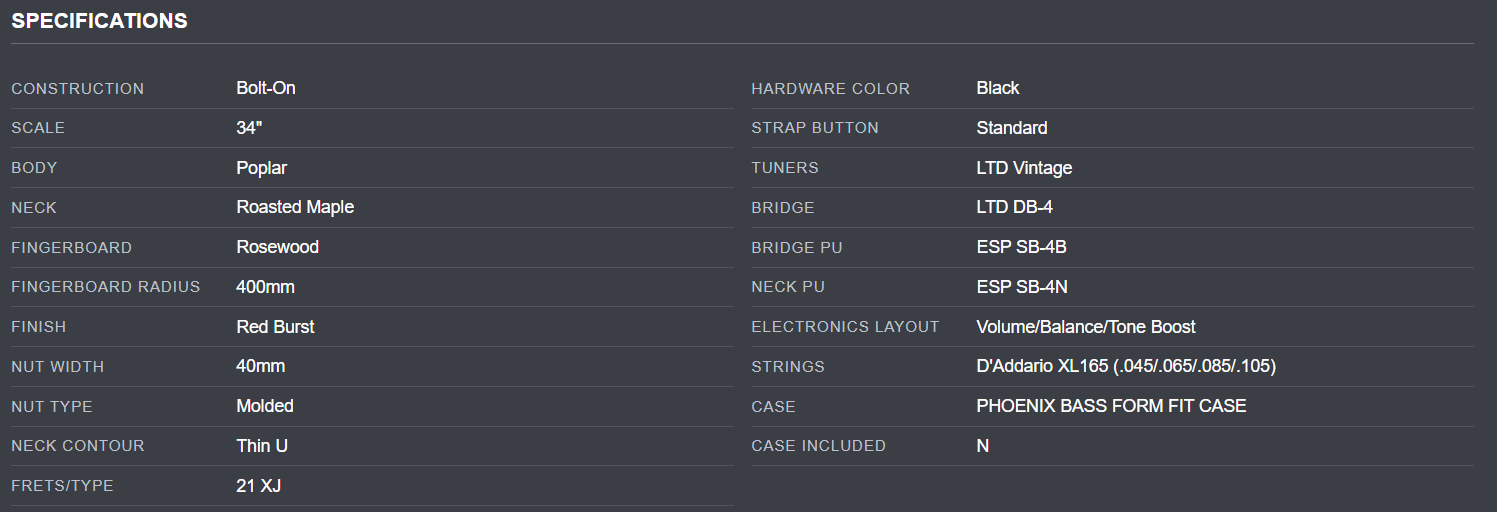Click the 40mm nut width value
This screenshot has width=1497, height=512.
tap(260, 366)
